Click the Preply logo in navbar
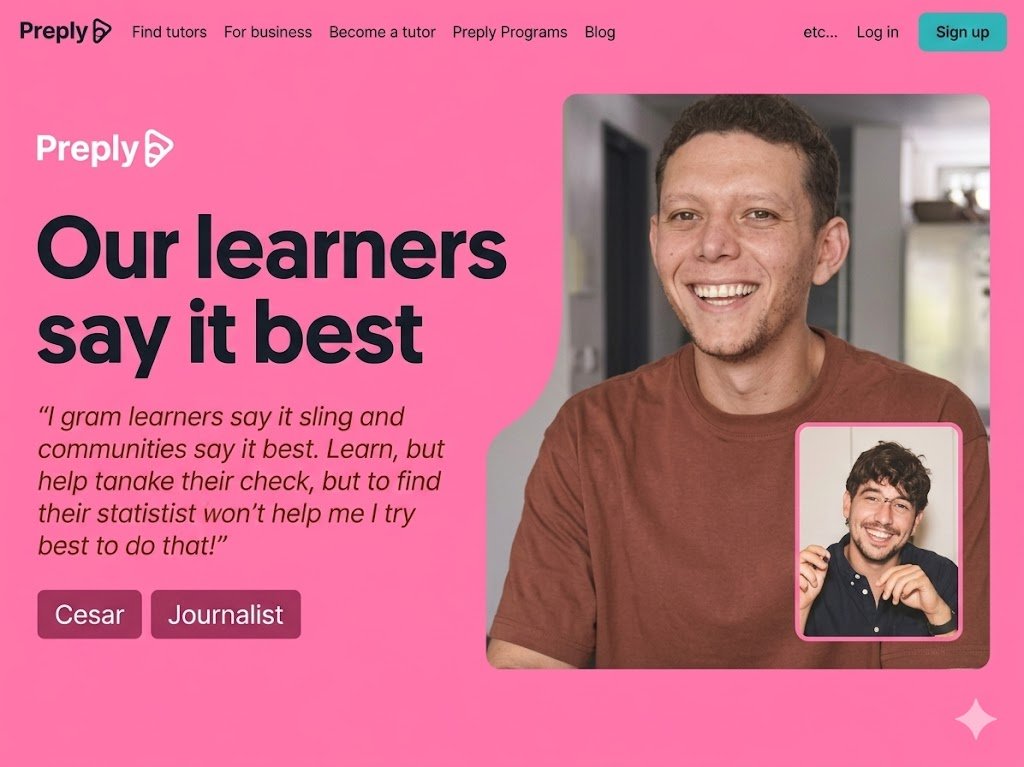1024x767 pixels. [65, 31]
